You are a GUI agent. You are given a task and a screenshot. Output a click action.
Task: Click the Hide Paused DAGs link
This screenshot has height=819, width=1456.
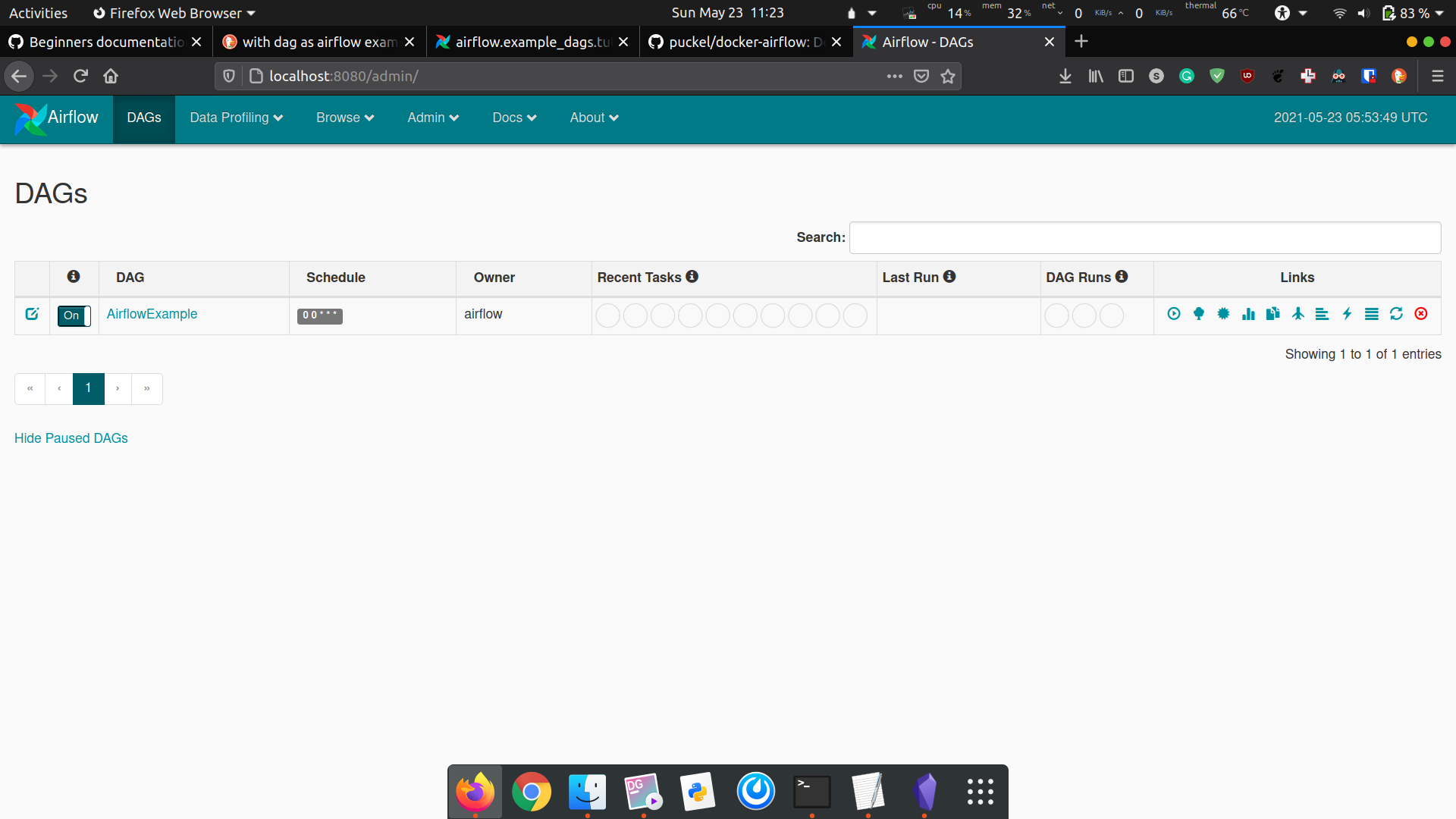[71, 438]
